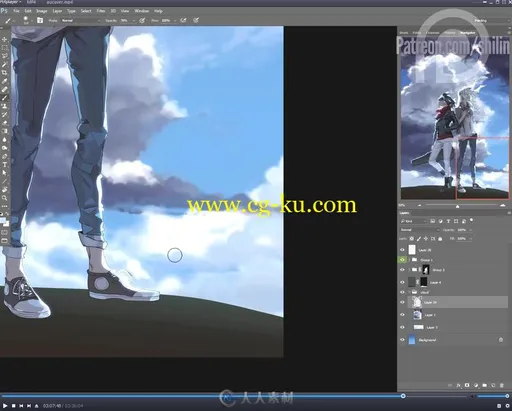Change screen mode icon in toolbox
Screen dimensions: 512x411
click(x=5, y=240)
